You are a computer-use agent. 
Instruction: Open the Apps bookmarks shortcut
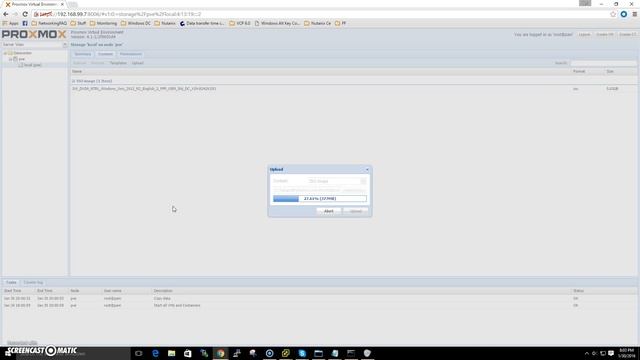tap(11, 23)
